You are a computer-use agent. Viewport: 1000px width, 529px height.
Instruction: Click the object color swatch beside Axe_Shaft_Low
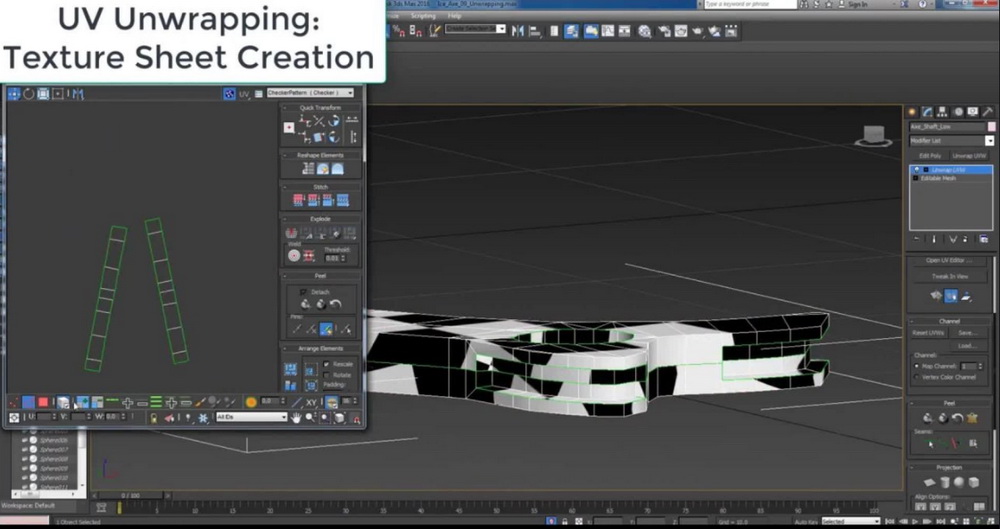pyautogui.click(x=990, y=127)
